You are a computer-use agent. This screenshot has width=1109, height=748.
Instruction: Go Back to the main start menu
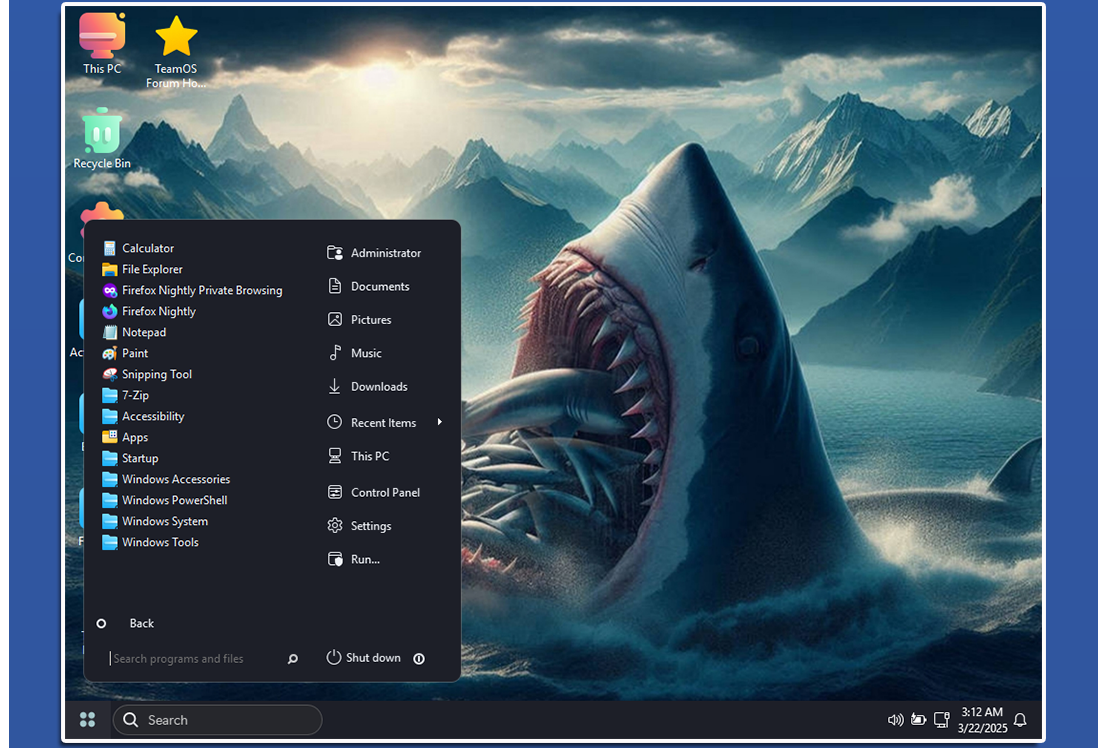[125, 624]
